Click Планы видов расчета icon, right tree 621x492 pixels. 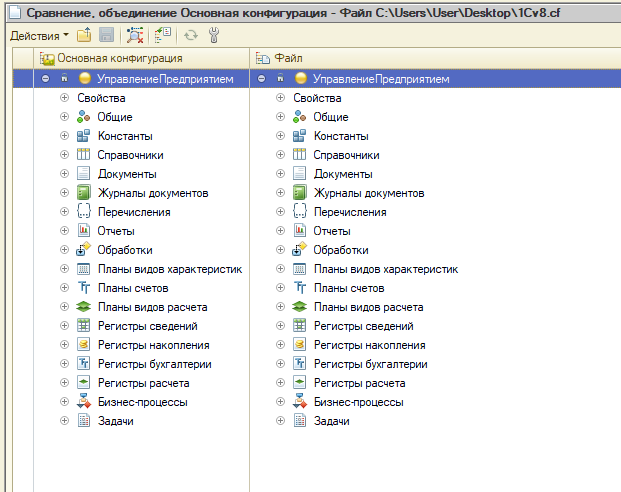point(299,307)
